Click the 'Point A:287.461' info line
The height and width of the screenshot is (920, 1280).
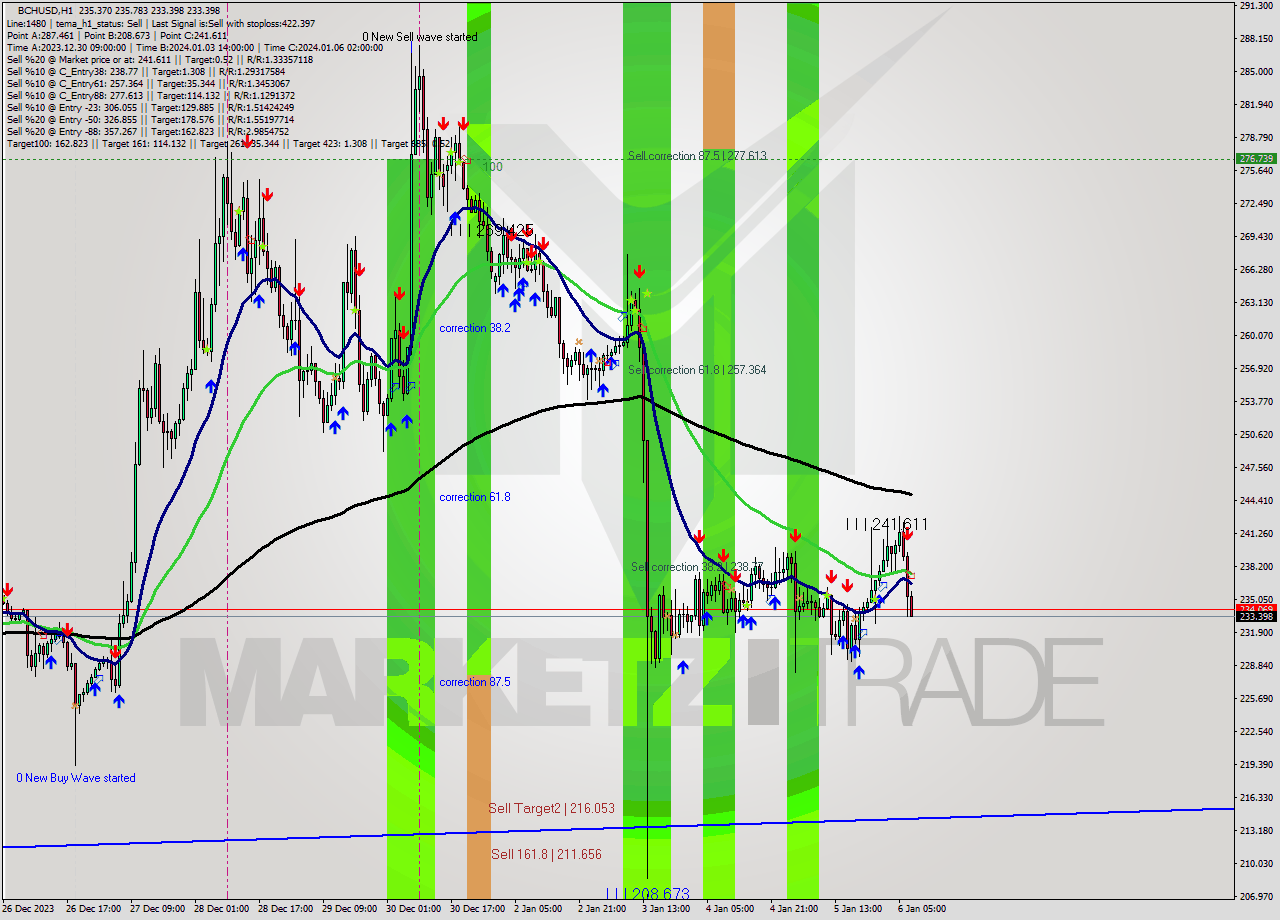click(117, 35)
